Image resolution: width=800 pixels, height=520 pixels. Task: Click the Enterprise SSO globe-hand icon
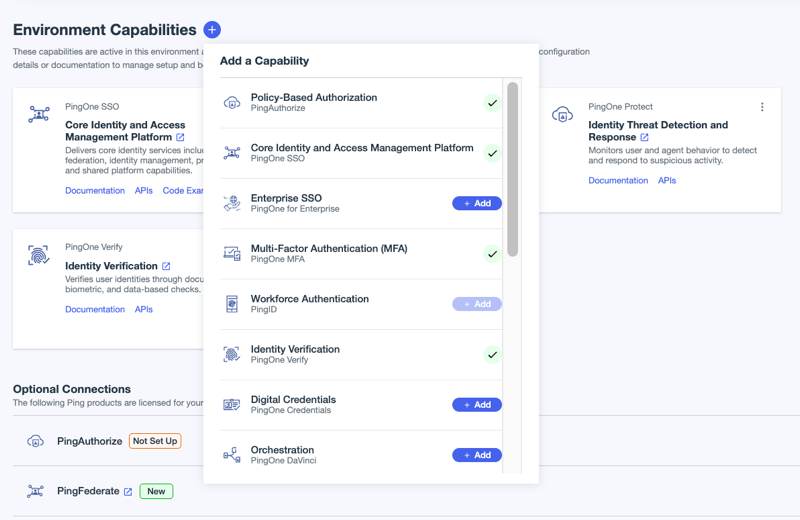[x=232, y=203]
